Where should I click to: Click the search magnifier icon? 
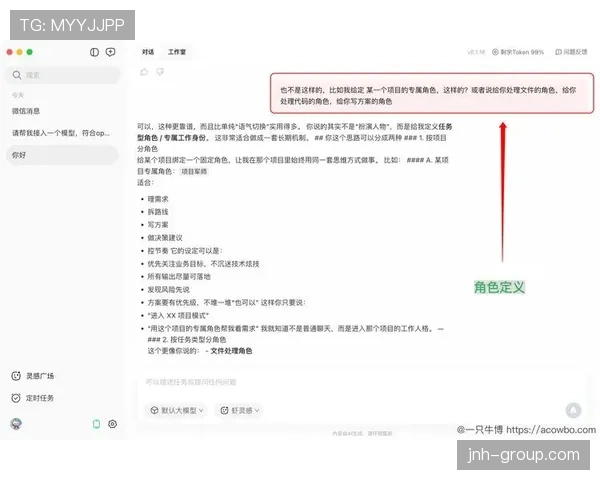tap(16, 75)
